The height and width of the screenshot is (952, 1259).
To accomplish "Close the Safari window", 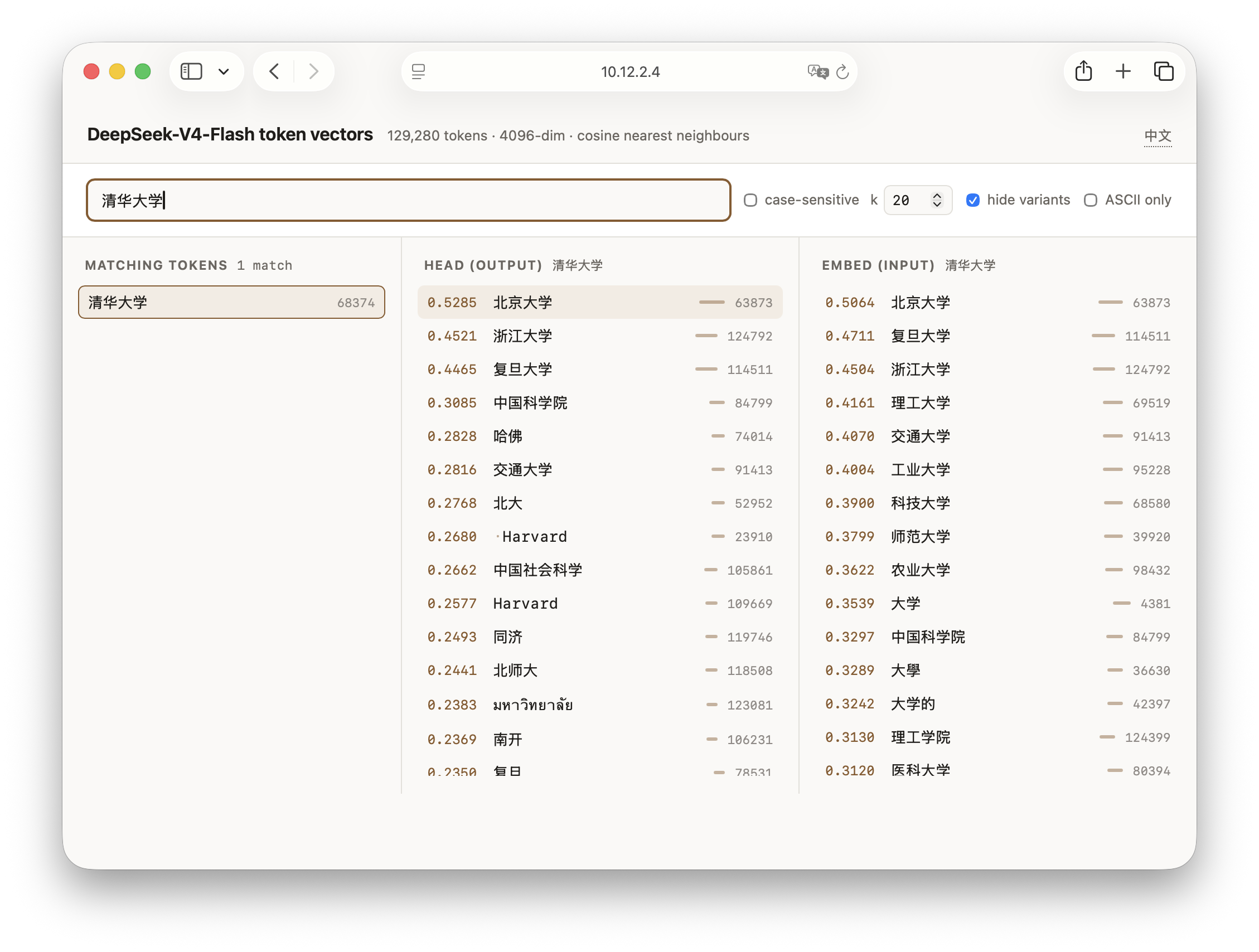I will click(91, 72).
